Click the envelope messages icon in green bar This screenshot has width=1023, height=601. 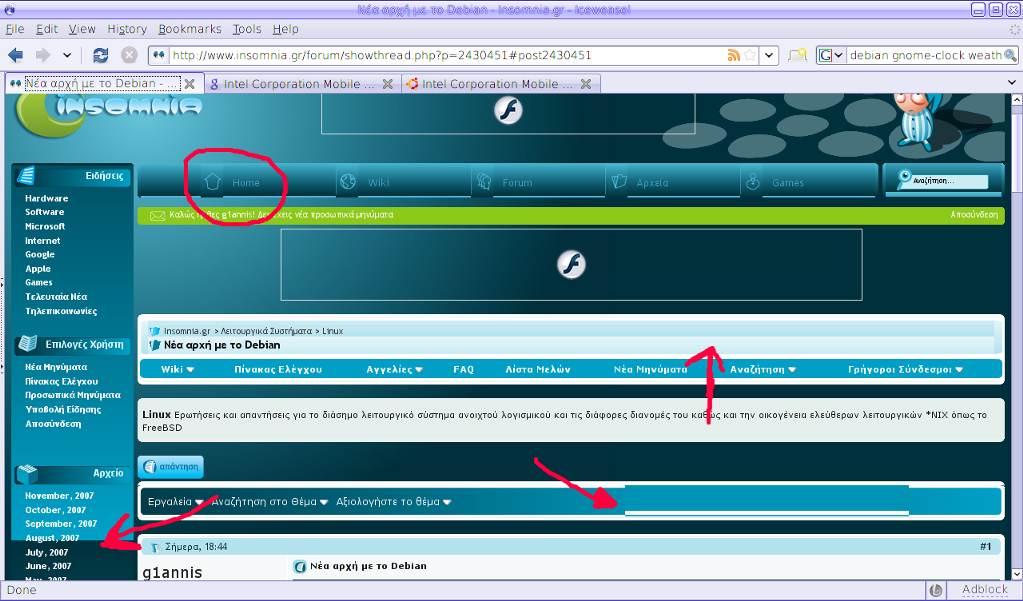click(x=157, y=215)
